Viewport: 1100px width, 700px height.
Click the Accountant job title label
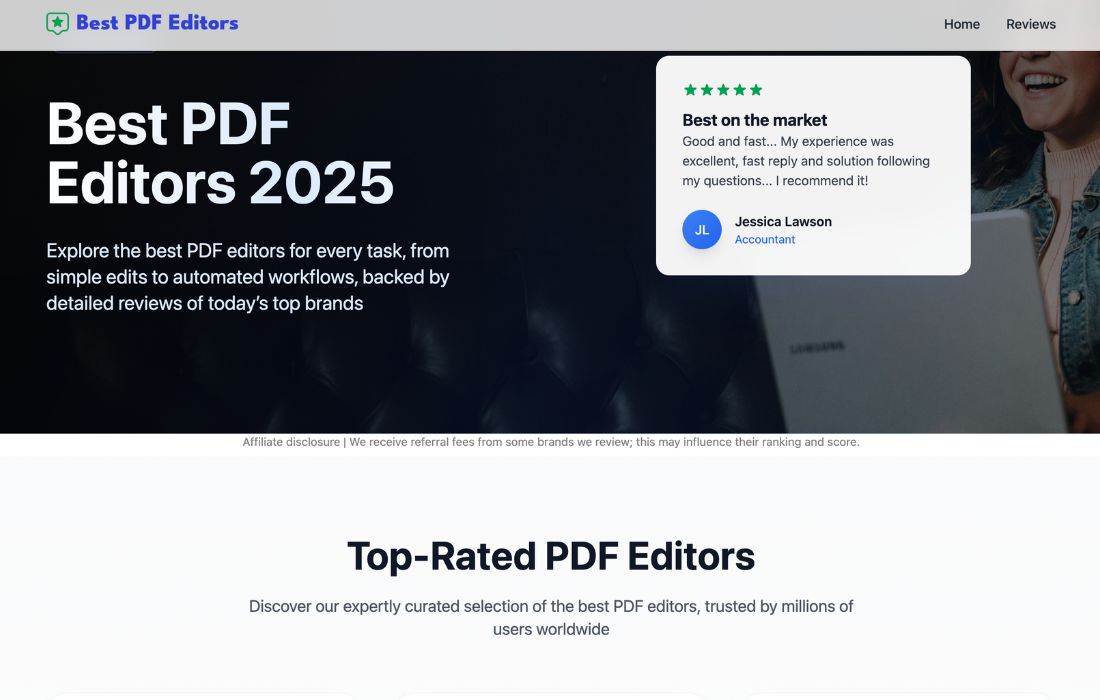(765, 240)
